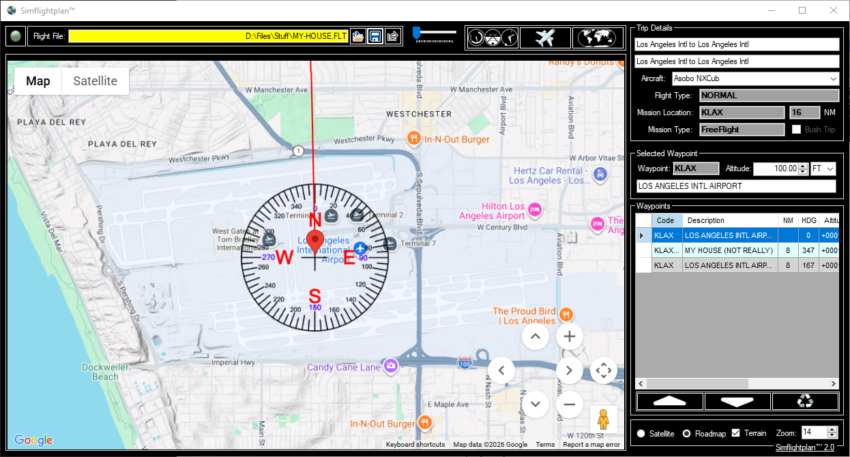The height and width of the screenshot is (457, 850).
Task: Export the flight plan with share icon
Action: 392,36
